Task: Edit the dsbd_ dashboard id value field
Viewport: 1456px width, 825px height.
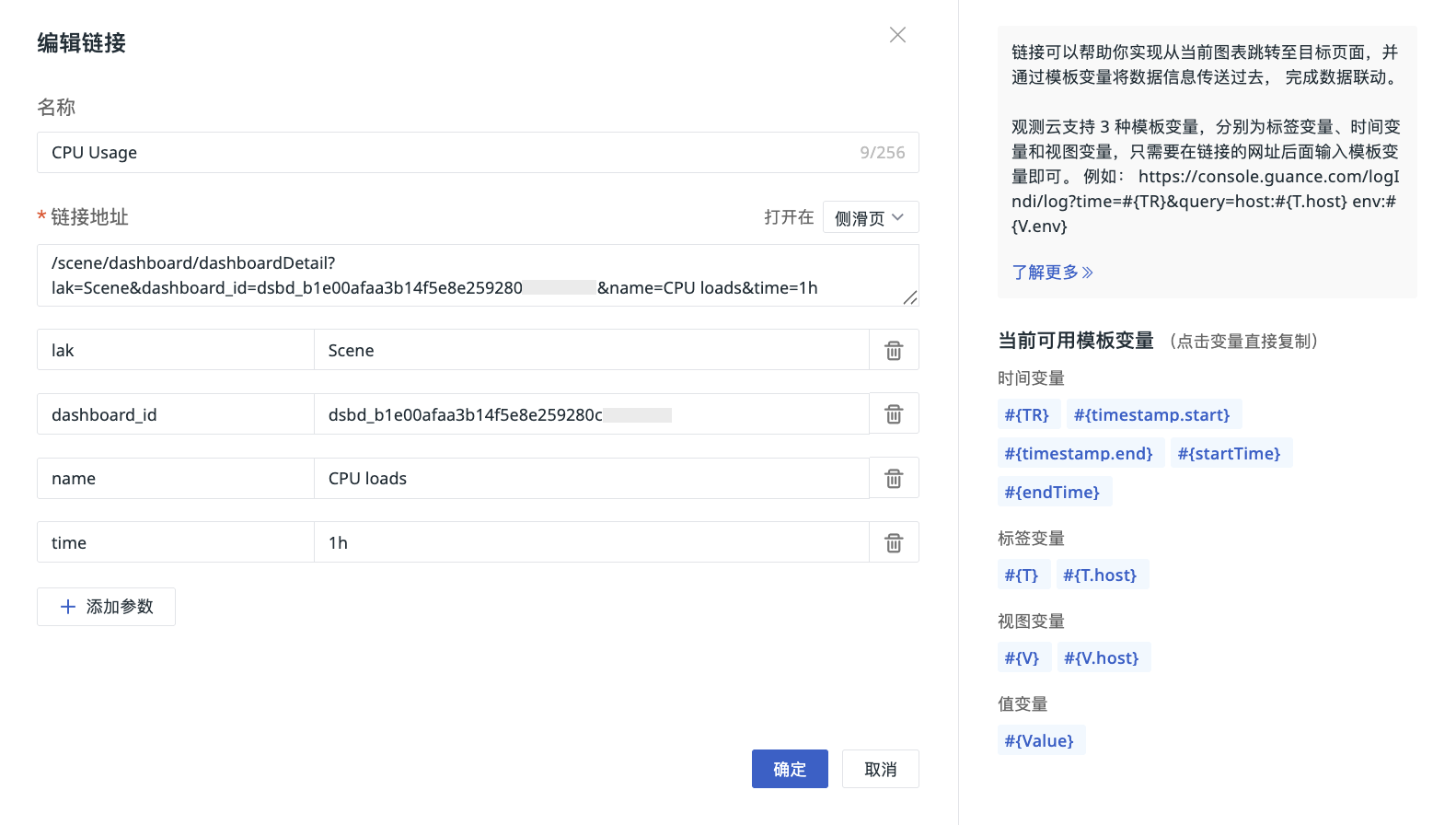Action: 592,414
